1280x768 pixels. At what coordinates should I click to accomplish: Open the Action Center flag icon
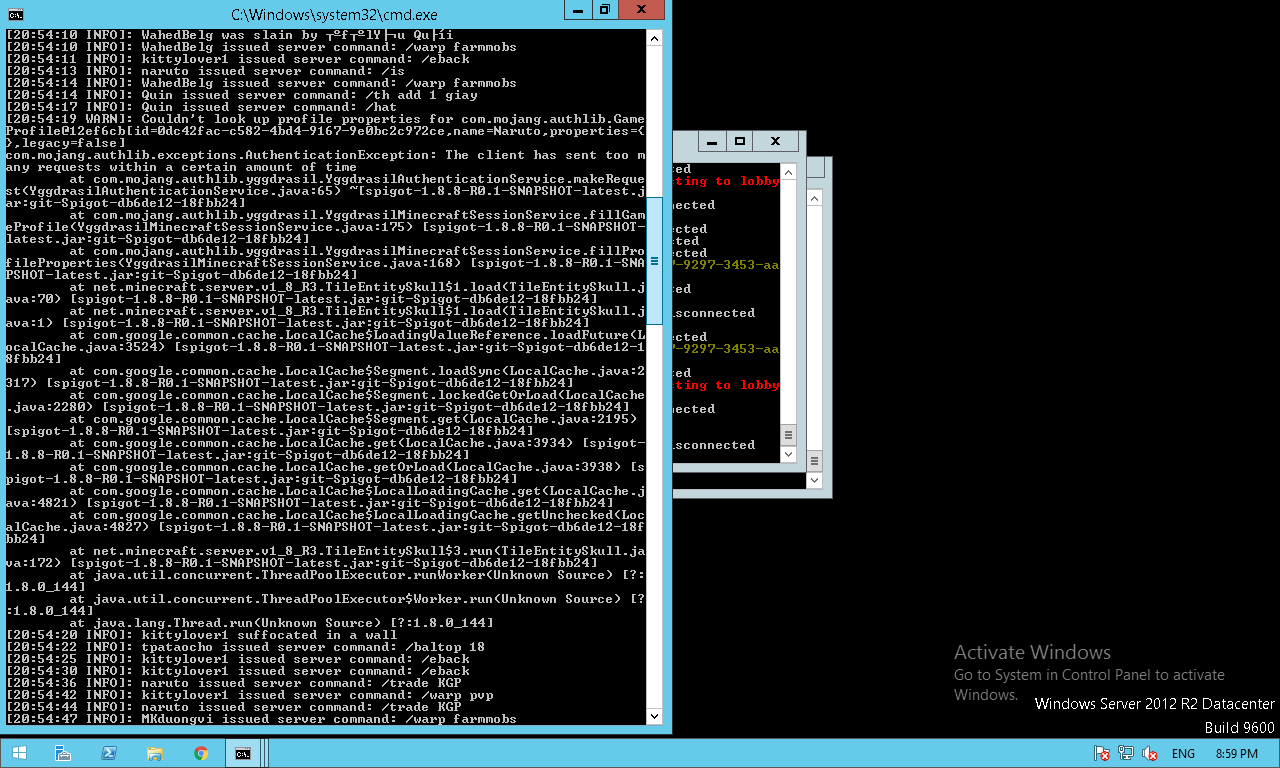pyautogui.click(x=1102, y=753)
